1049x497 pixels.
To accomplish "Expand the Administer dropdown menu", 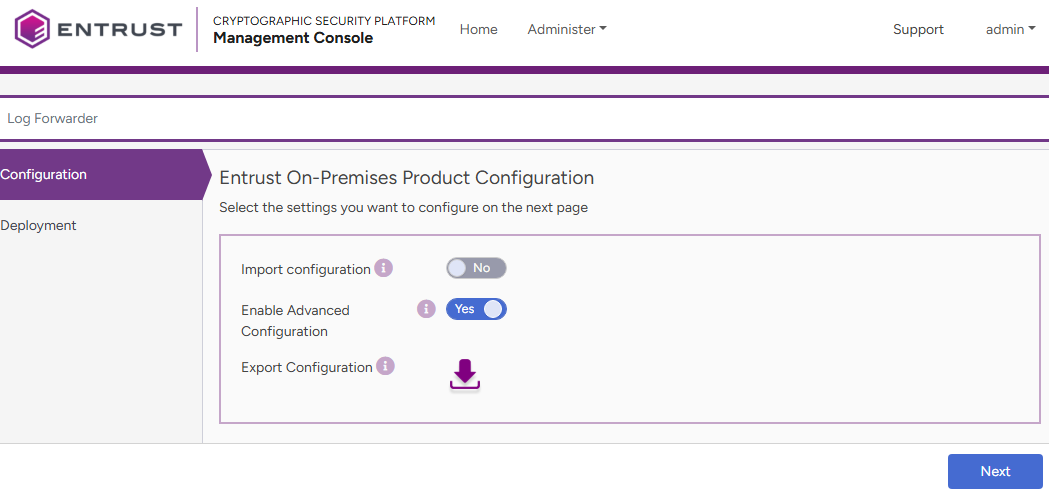I will (x=567, y=30).
